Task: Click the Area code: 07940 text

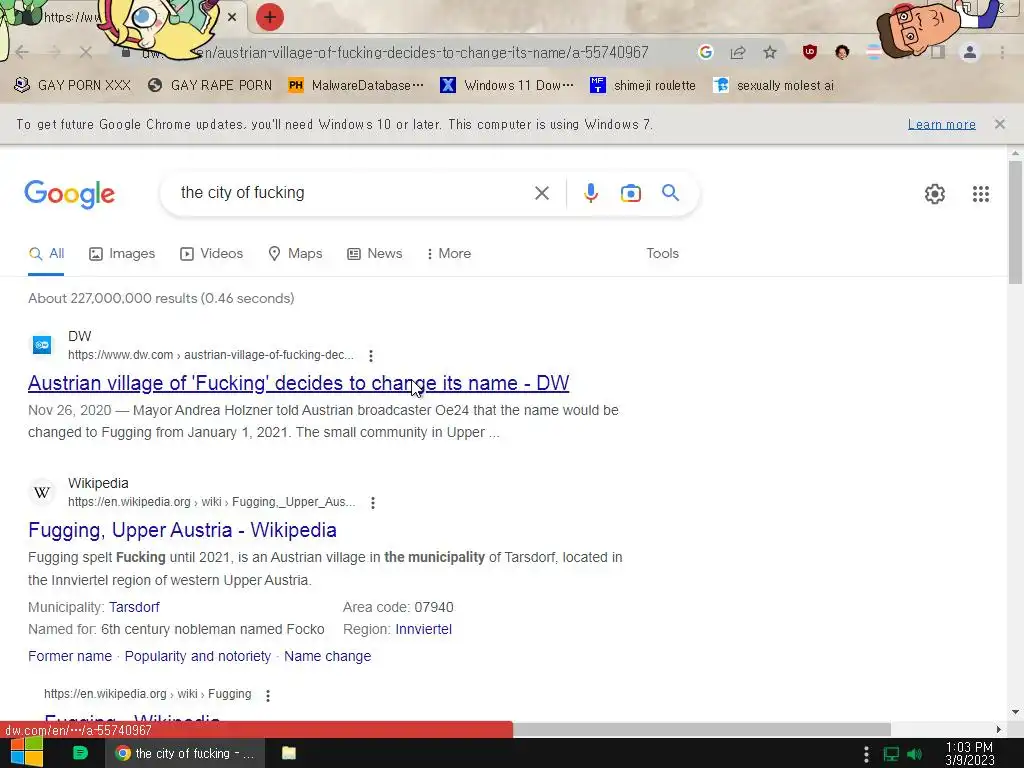Action: coord(398,607)
